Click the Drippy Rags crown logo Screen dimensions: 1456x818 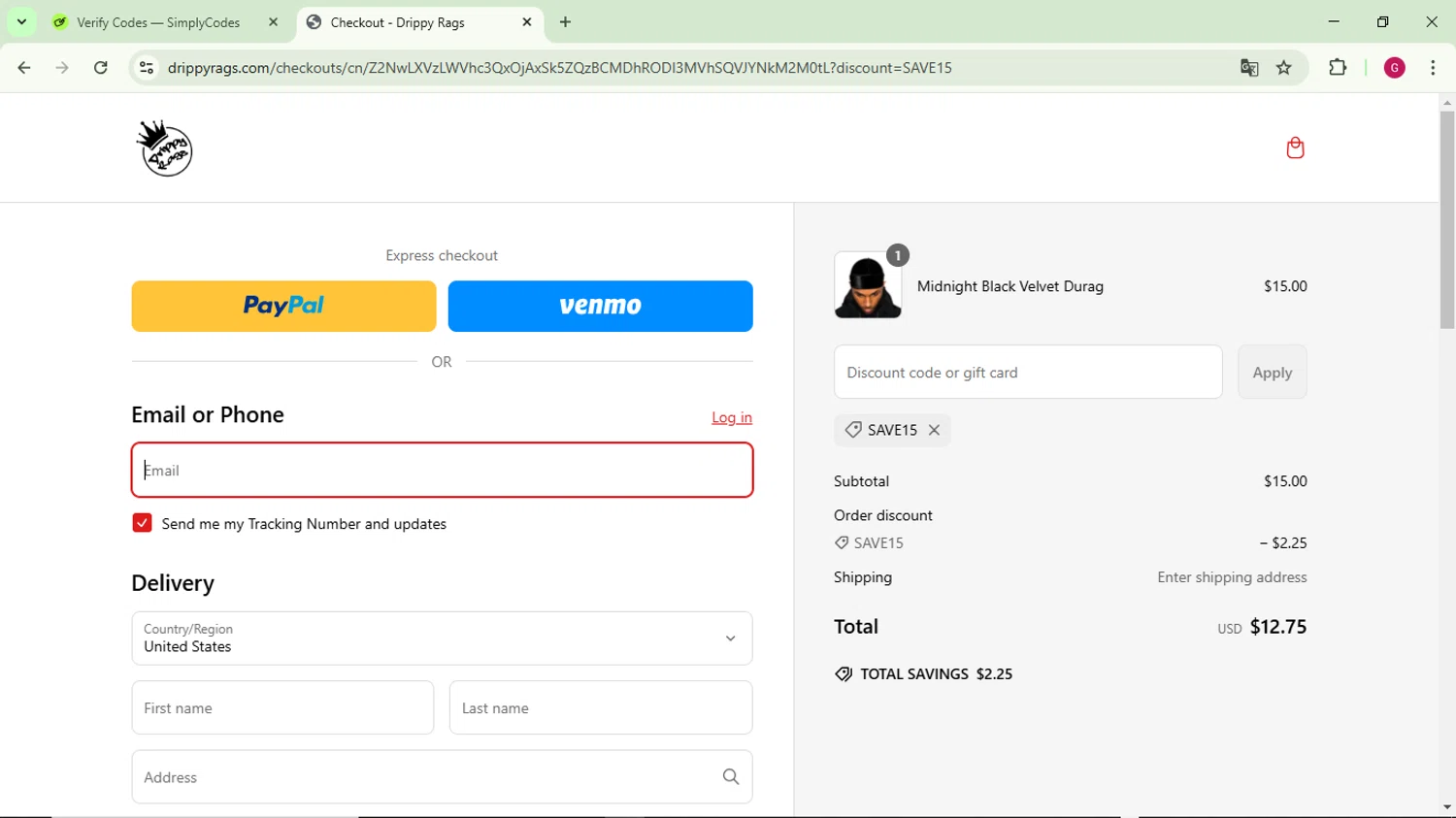165,148
